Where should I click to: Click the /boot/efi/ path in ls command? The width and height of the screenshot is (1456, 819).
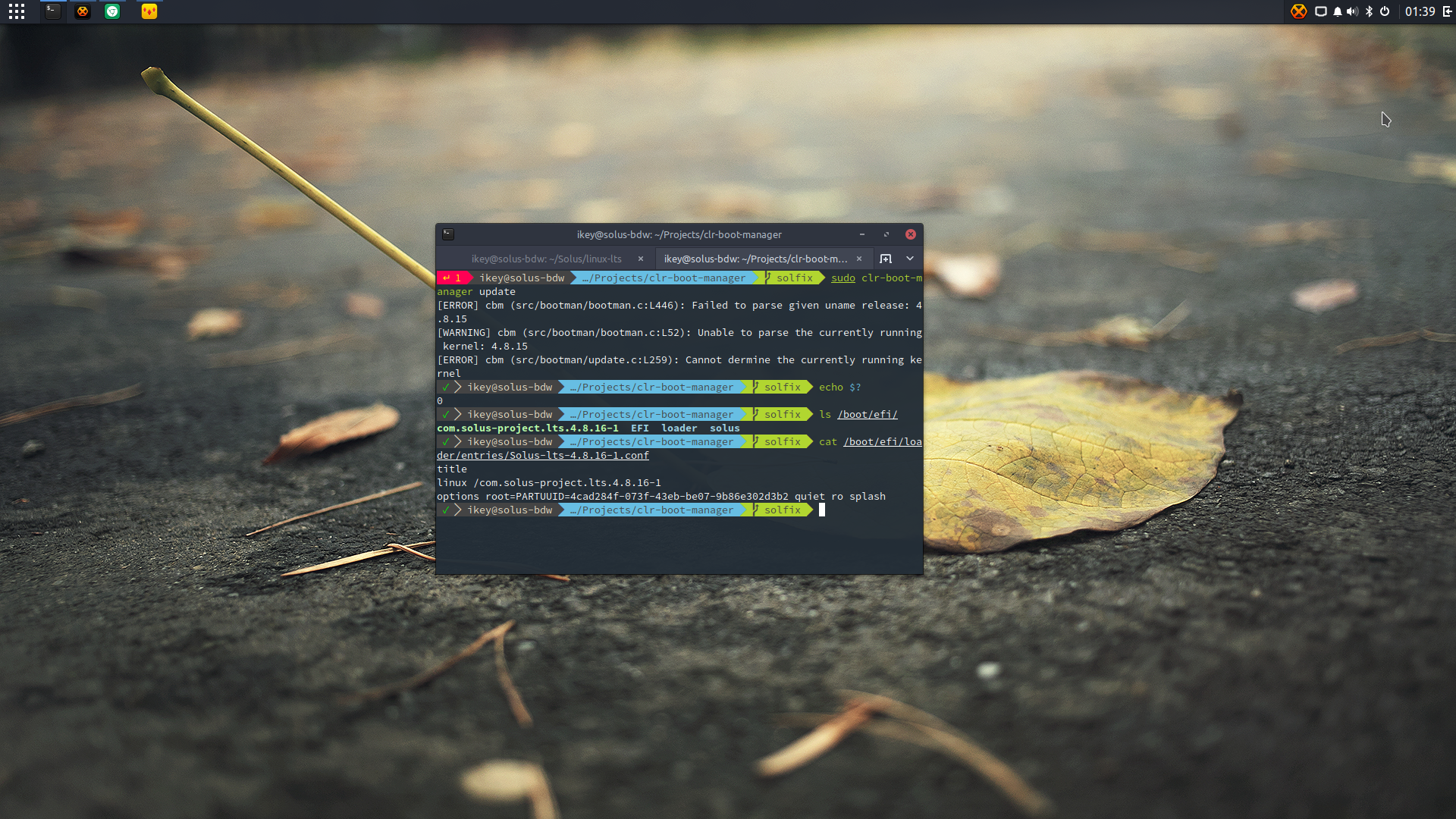click(x=868, y=415)
